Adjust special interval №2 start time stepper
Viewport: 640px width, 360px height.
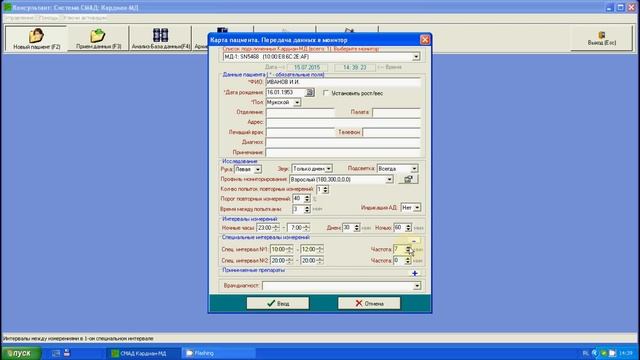(290, 260)
